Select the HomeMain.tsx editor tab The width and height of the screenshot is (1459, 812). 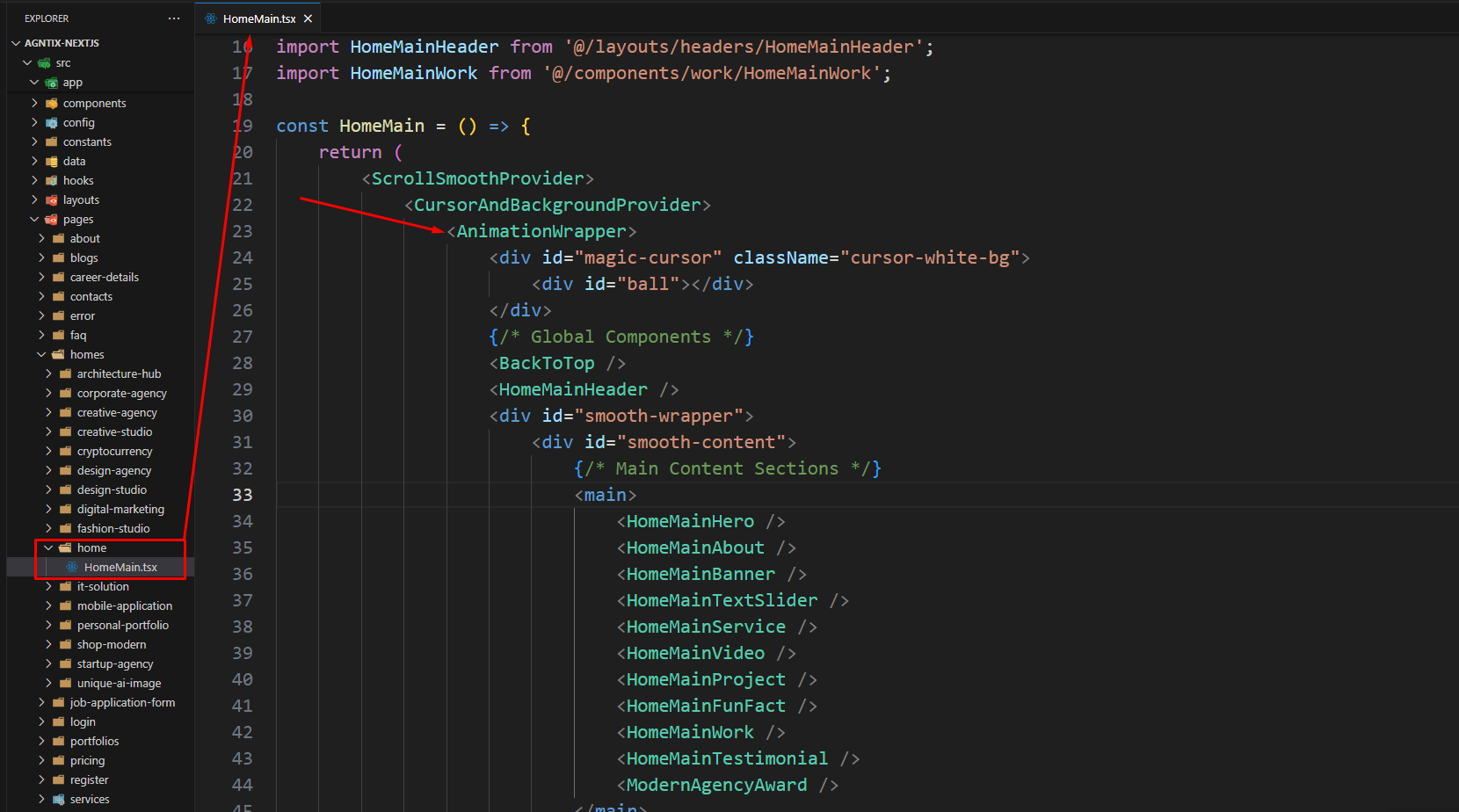(x=258, y=18)
